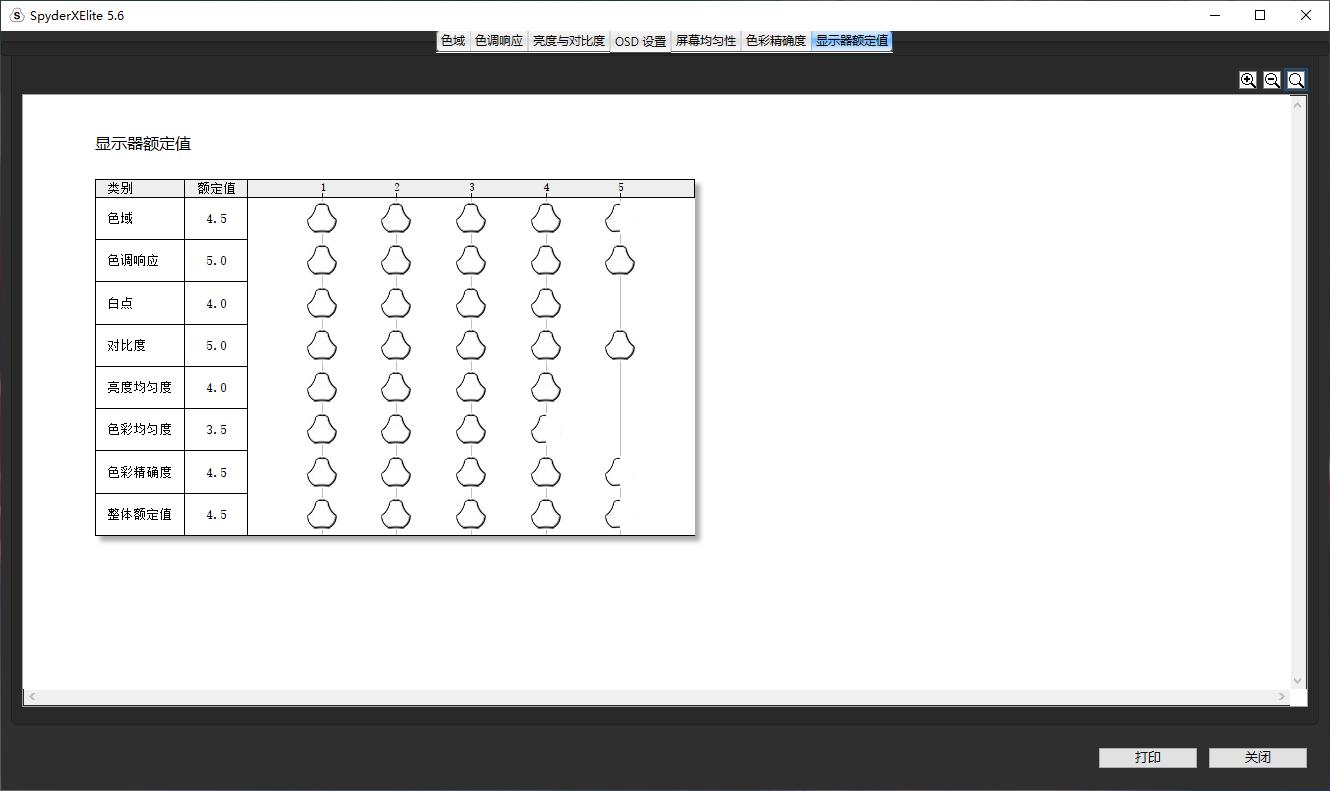Screen dimensions: 1330x791
Task: Click the 打印 button
Action: pyautogui.click(x=1148, y=758)
